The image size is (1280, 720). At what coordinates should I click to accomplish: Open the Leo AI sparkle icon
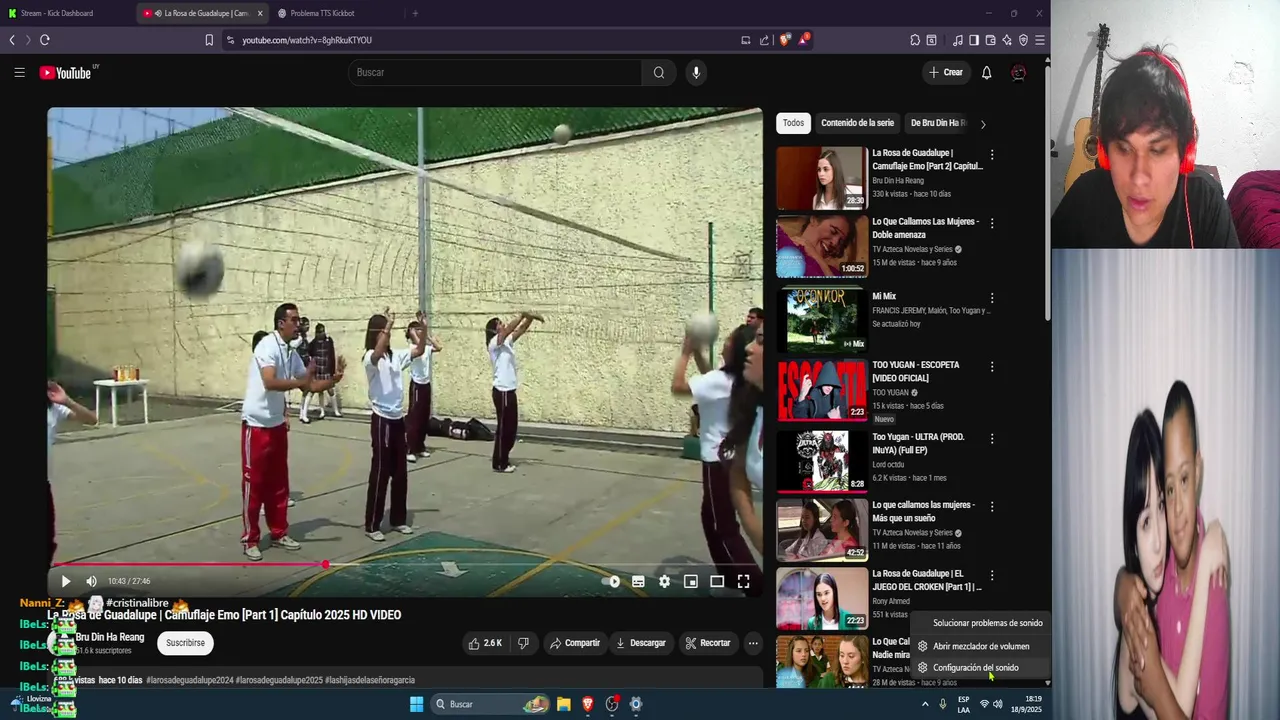point(1007,40)
